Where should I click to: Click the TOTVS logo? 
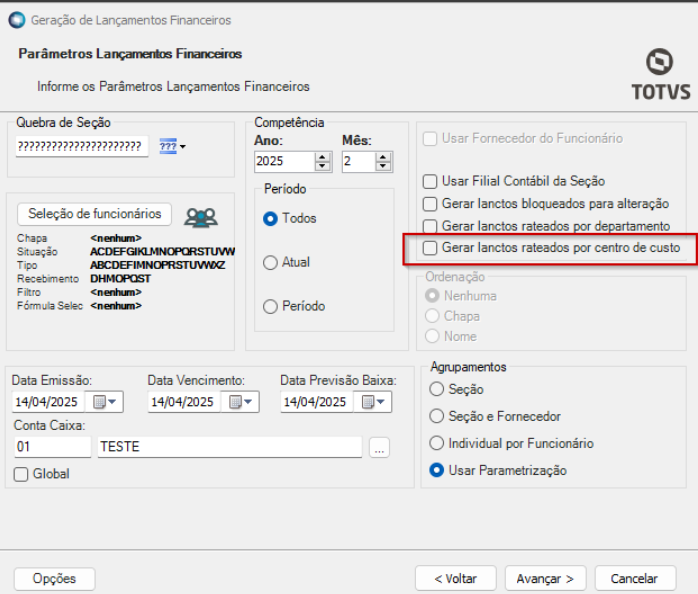659,75
